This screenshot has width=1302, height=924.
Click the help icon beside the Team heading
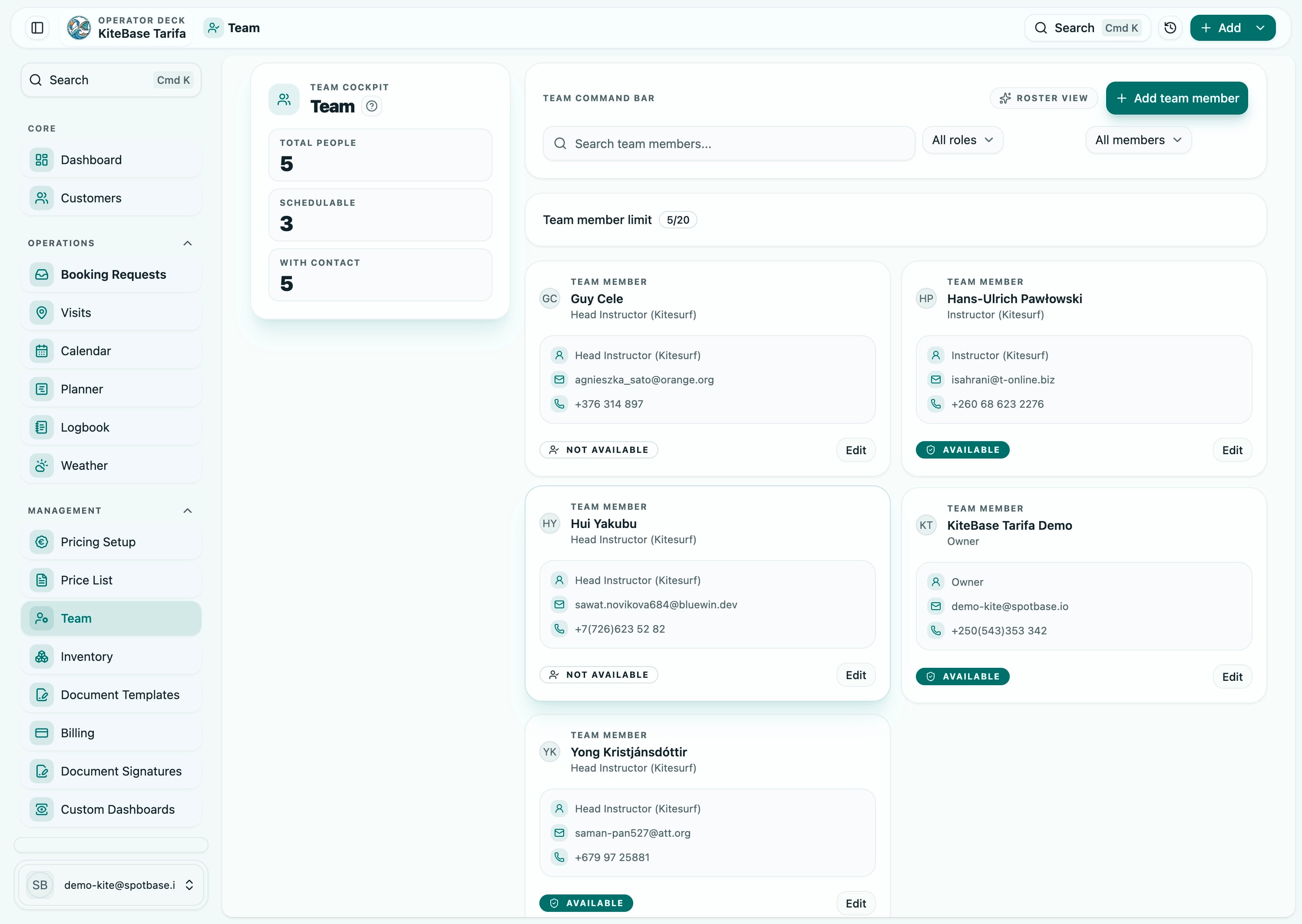click(x=372, y=106)
